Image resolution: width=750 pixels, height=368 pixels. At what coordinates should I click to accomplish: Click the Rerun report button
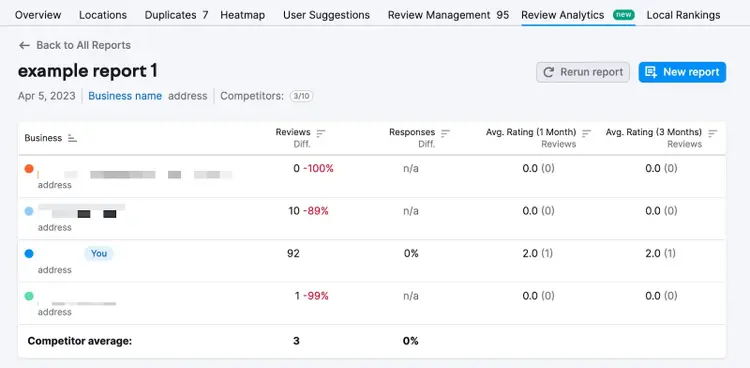click(x=583, y=72)
